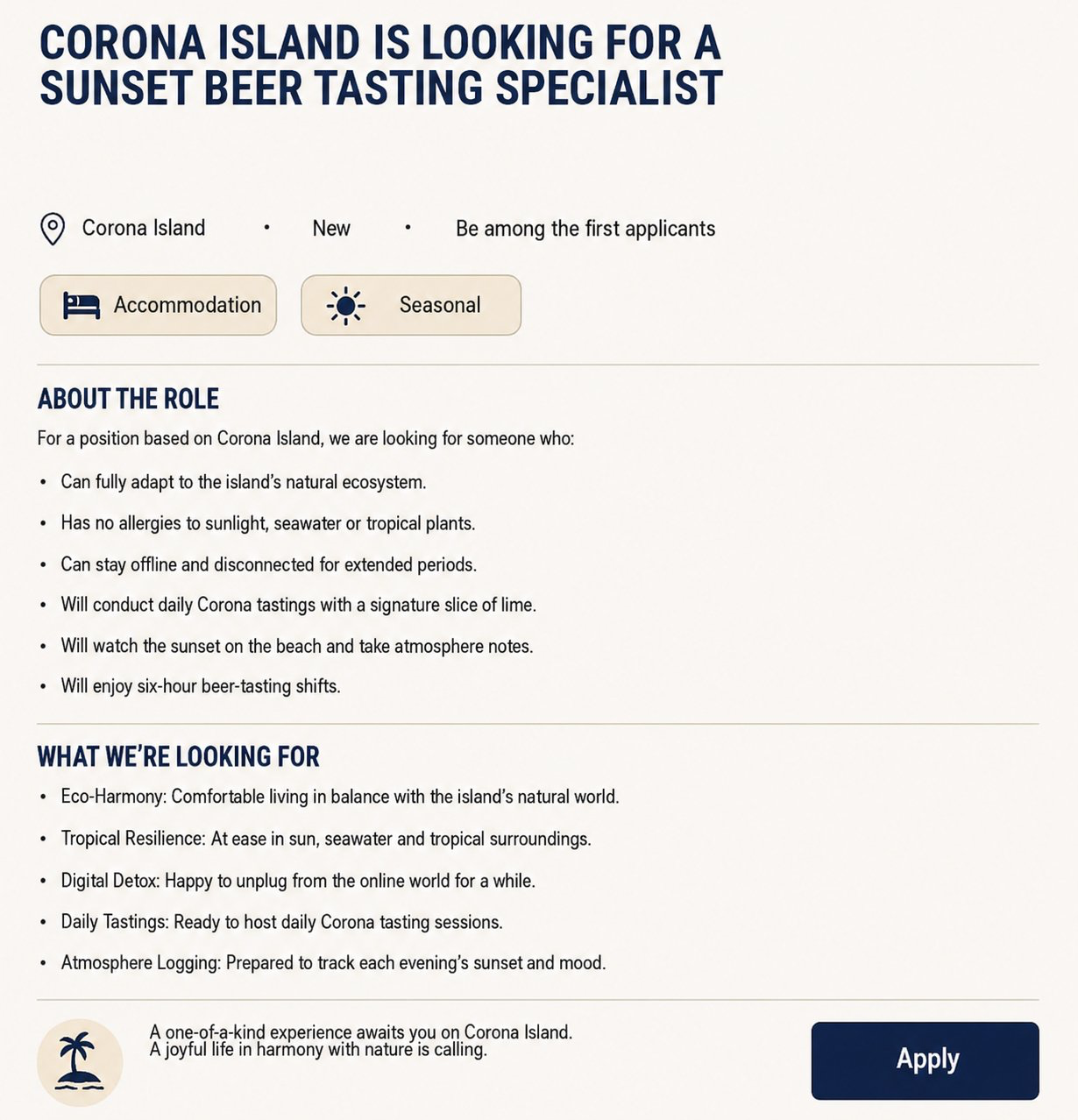Click the signature slice of lime bullet
The width and height of the screenshot is (1078, 1120).
click(x=298, y=605)
